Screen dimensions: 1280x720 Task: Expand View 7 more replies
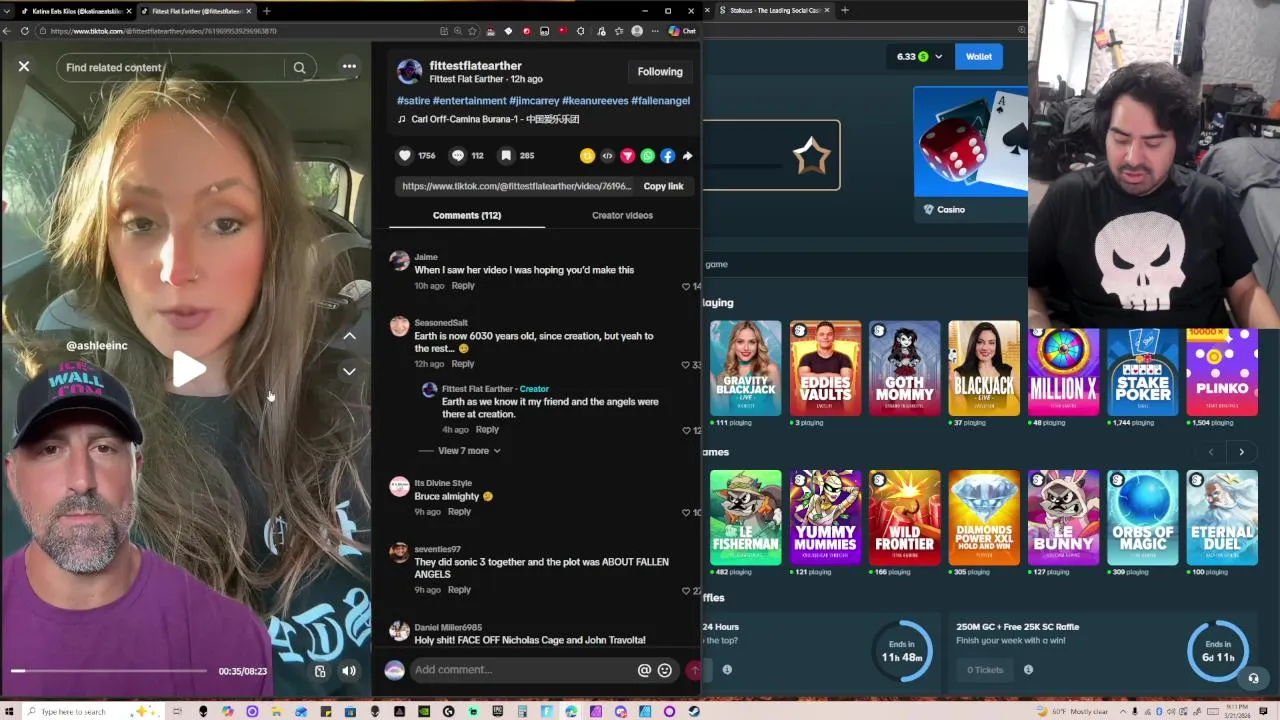coord(469,451)
